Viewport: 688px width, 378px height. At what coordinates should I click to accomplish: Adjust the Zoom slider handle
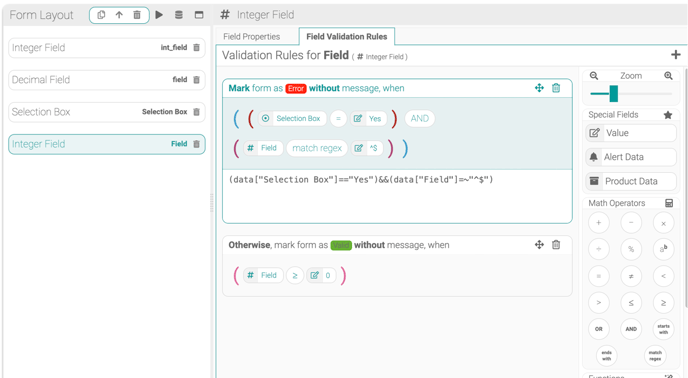(x=614, y=94)
